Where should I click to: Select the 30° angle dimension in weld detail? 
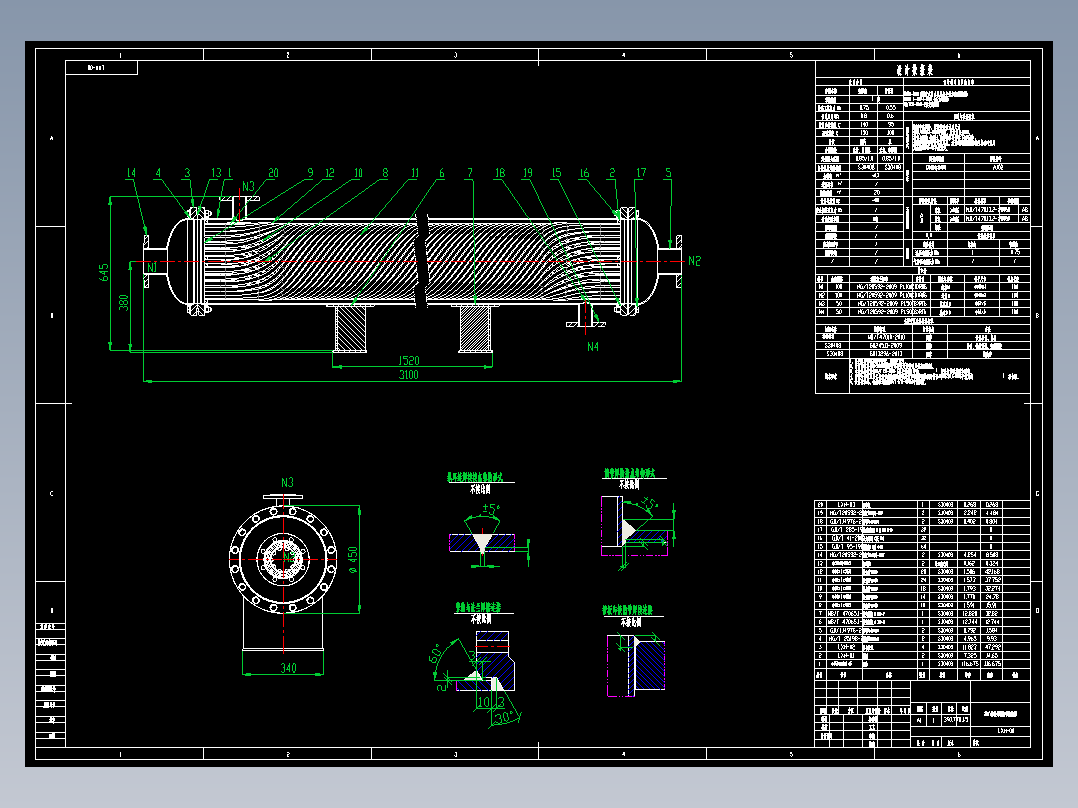[x=504, y=717]
